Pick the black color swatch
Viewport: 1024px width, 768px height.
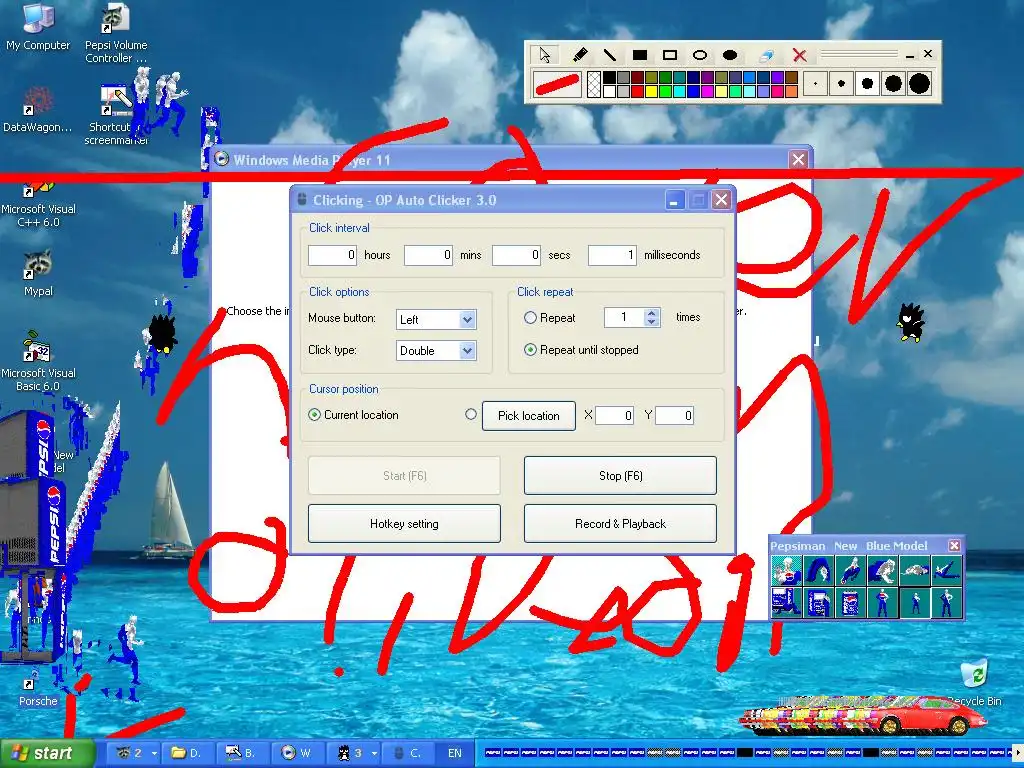[x=609, y=78]
